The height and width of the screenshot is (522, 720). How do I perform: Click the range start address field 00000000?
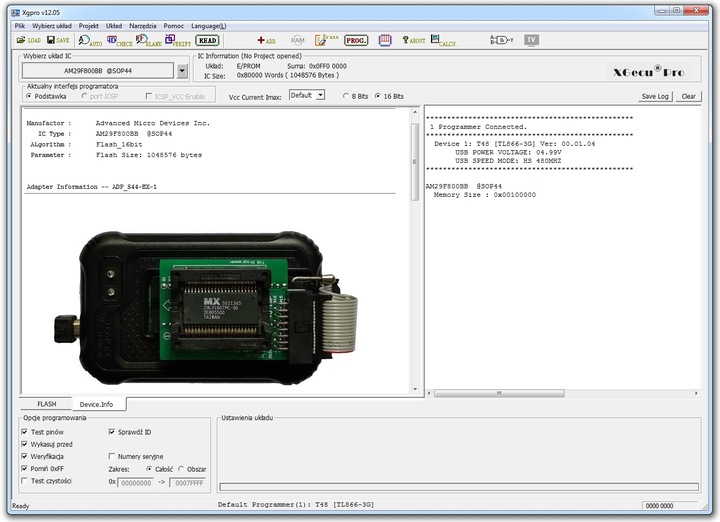137,483
